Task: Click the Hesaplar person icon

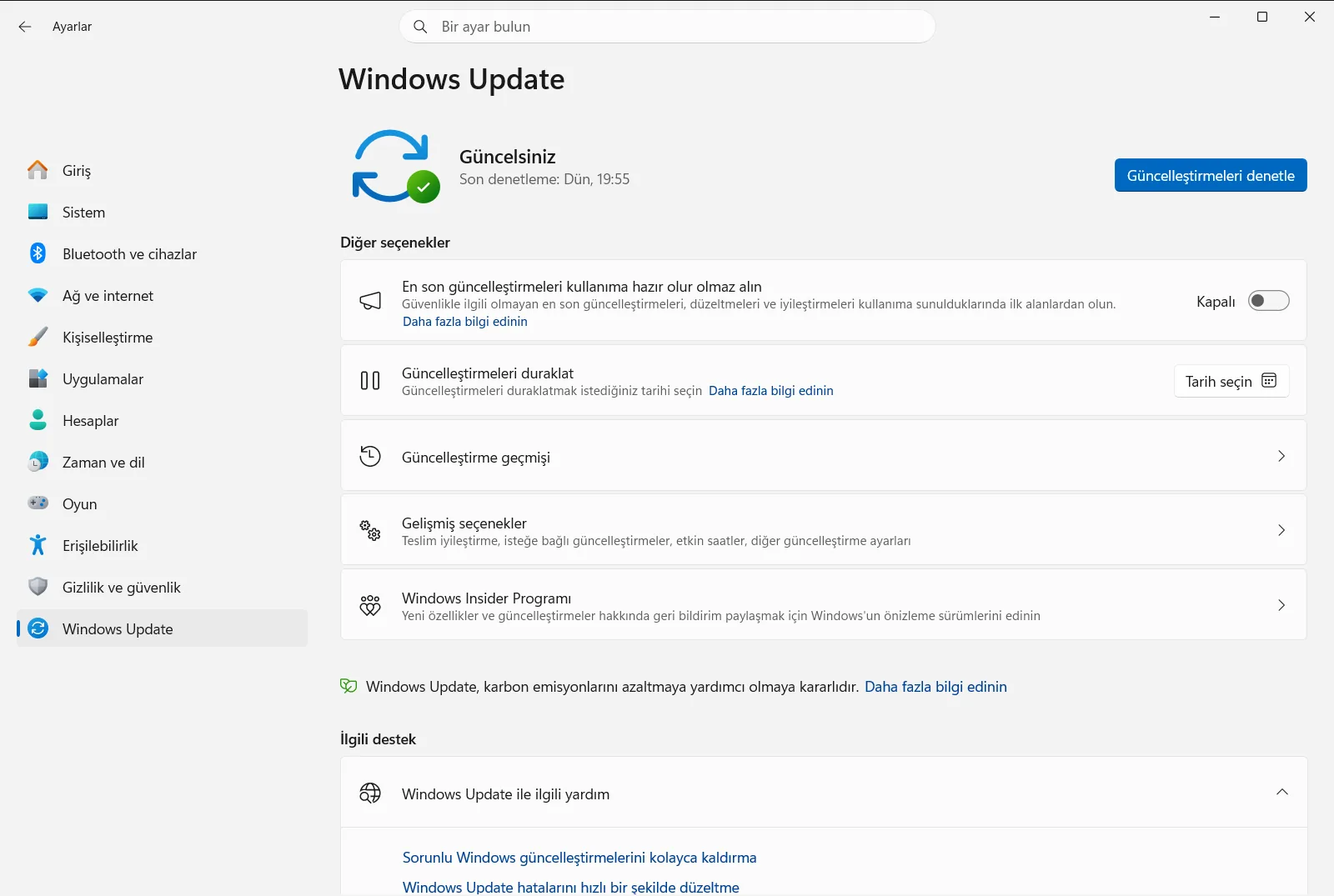Action: 38,420
